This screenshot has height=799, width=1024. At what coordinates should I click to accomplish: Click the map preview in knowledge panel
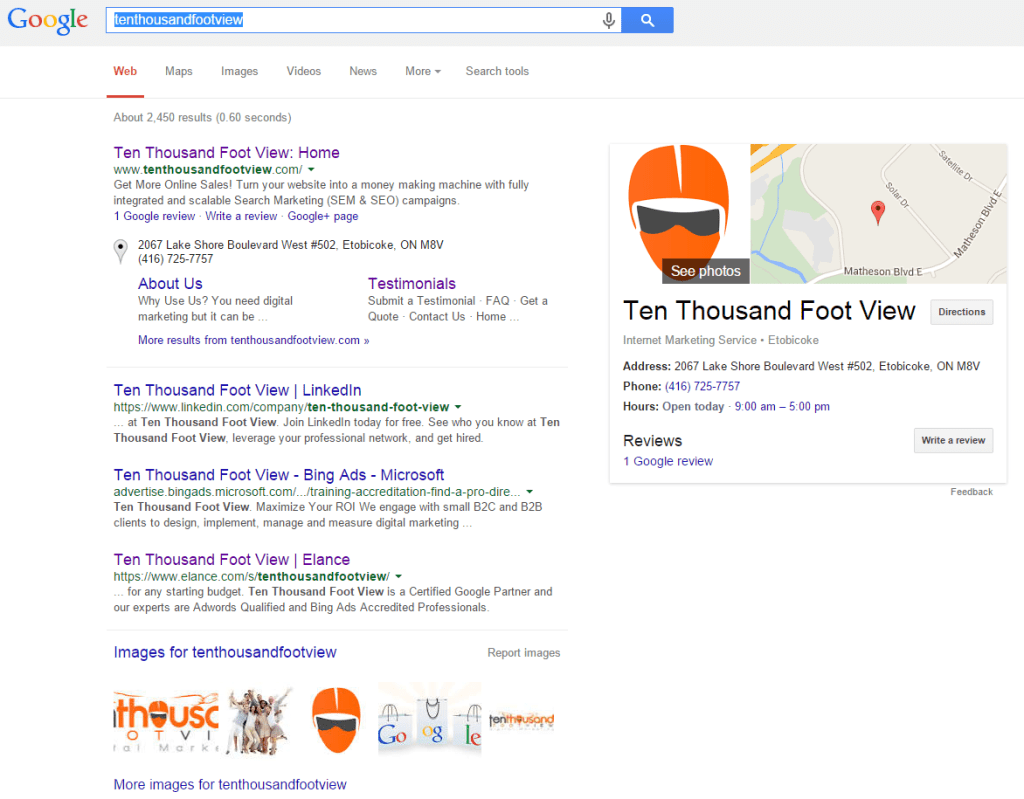(x=878, y=214)
